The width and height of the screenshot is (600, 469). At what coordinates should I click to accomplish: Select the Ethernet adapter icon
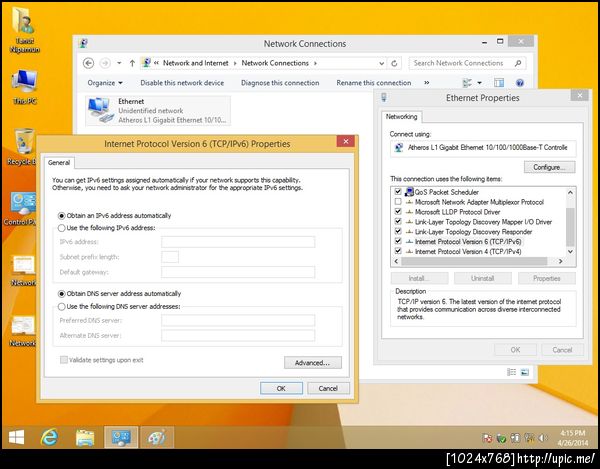pyautogui.click(x=100, y=110)
